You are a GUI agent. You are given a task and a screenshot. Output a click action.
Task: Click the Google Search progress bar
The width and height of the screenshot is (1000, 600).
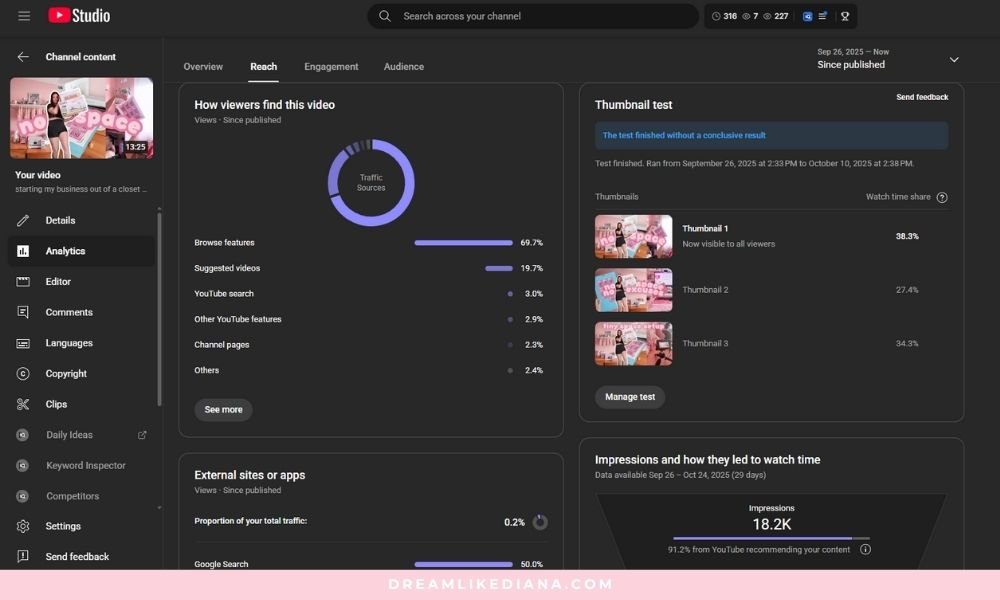pos(464,564)
